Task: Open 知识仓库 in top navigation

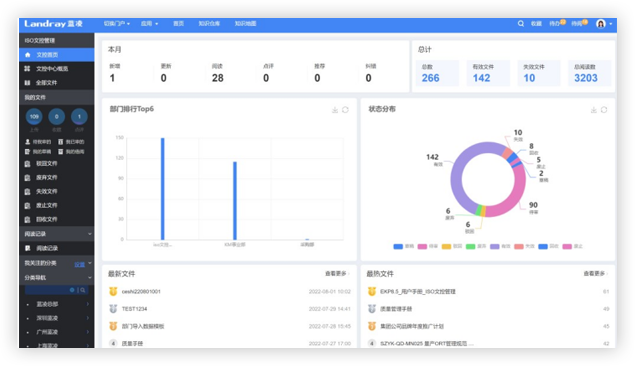Action: coord(209,23)
